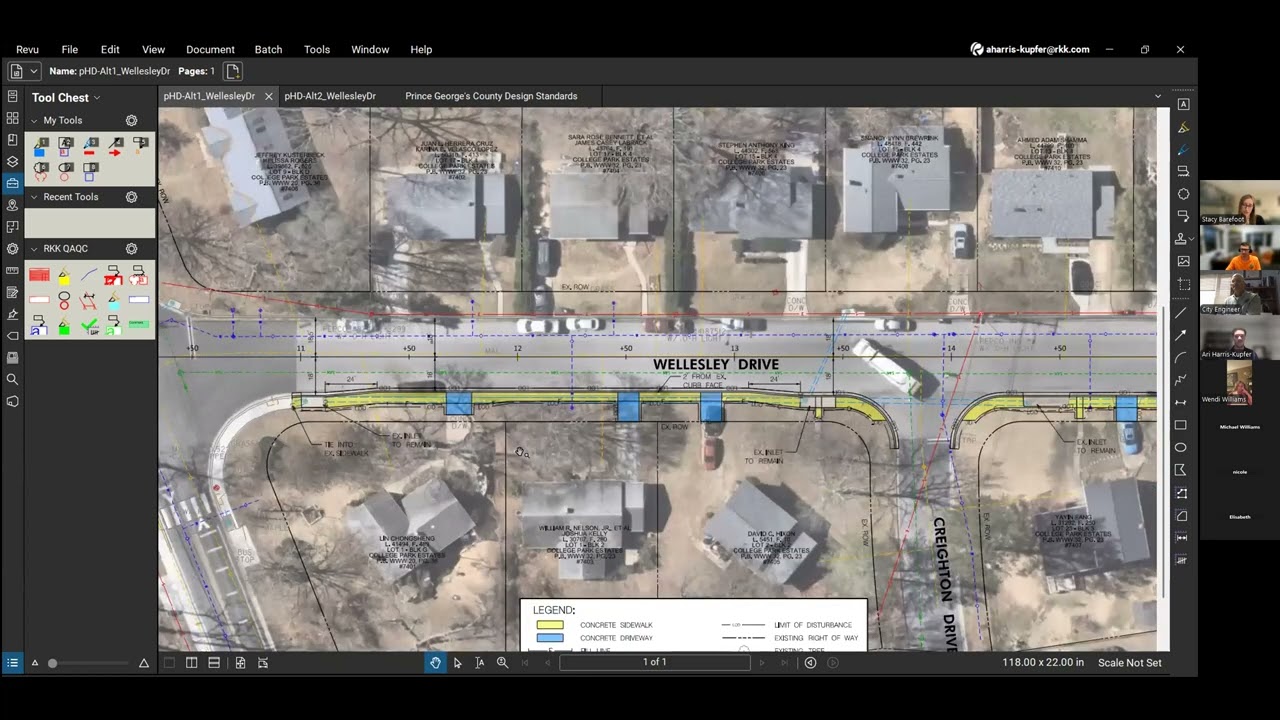1280x720 pixels.
Task: Open the Properties gear panel icon
Action: pyautogui.click(x=12, y=248)
